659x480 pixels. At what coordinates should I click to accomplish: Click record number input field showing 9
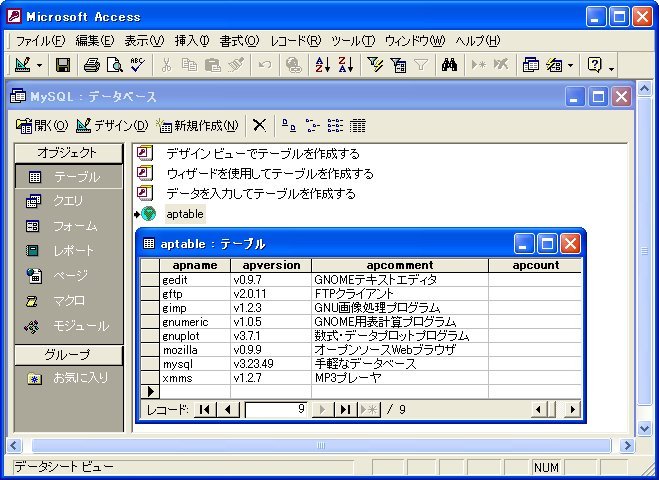coord(276,409)
